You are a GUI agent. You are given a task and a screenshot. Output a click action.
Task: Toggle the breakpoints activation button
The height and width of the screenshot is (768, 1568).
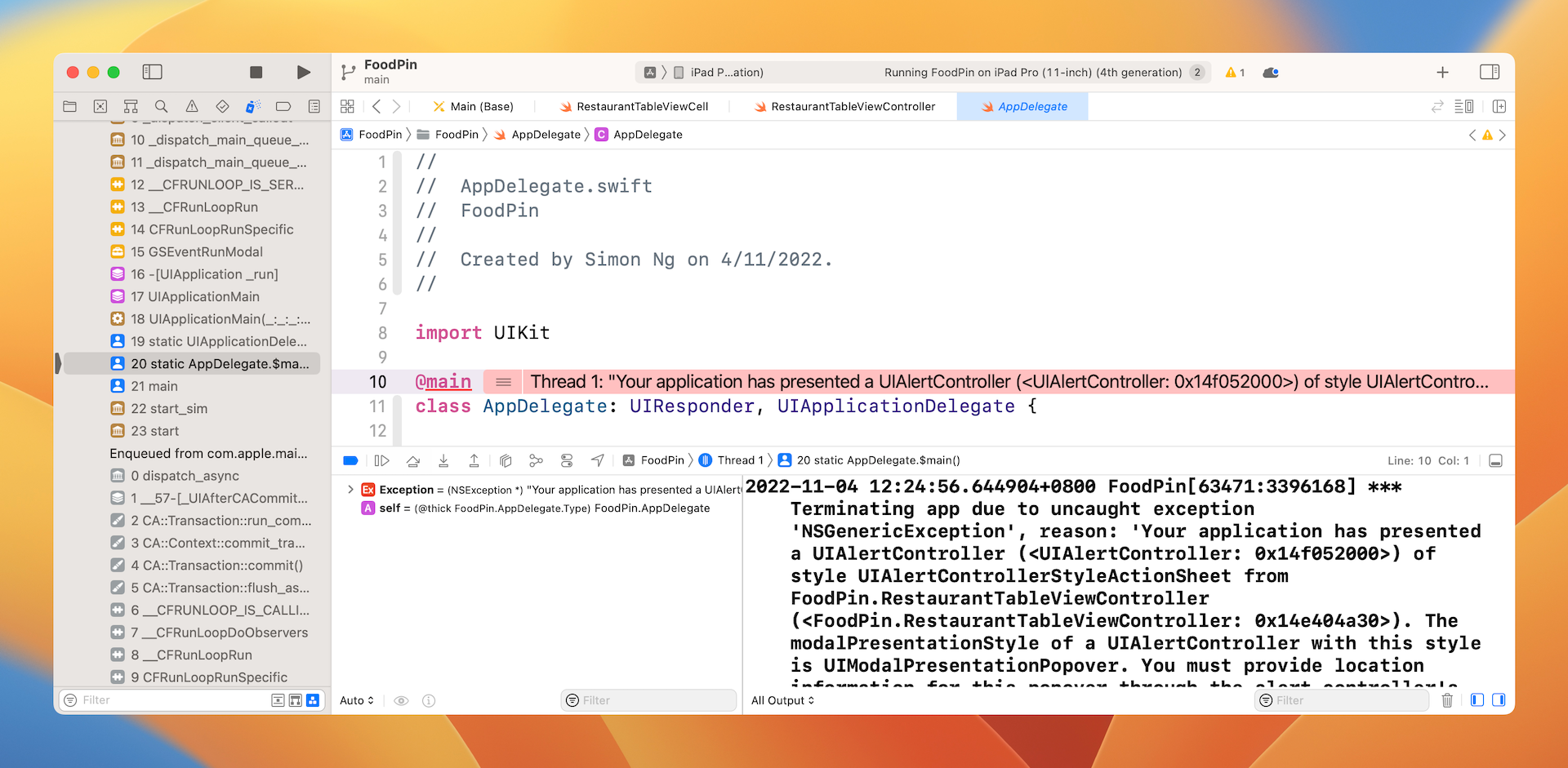point(350,461)
